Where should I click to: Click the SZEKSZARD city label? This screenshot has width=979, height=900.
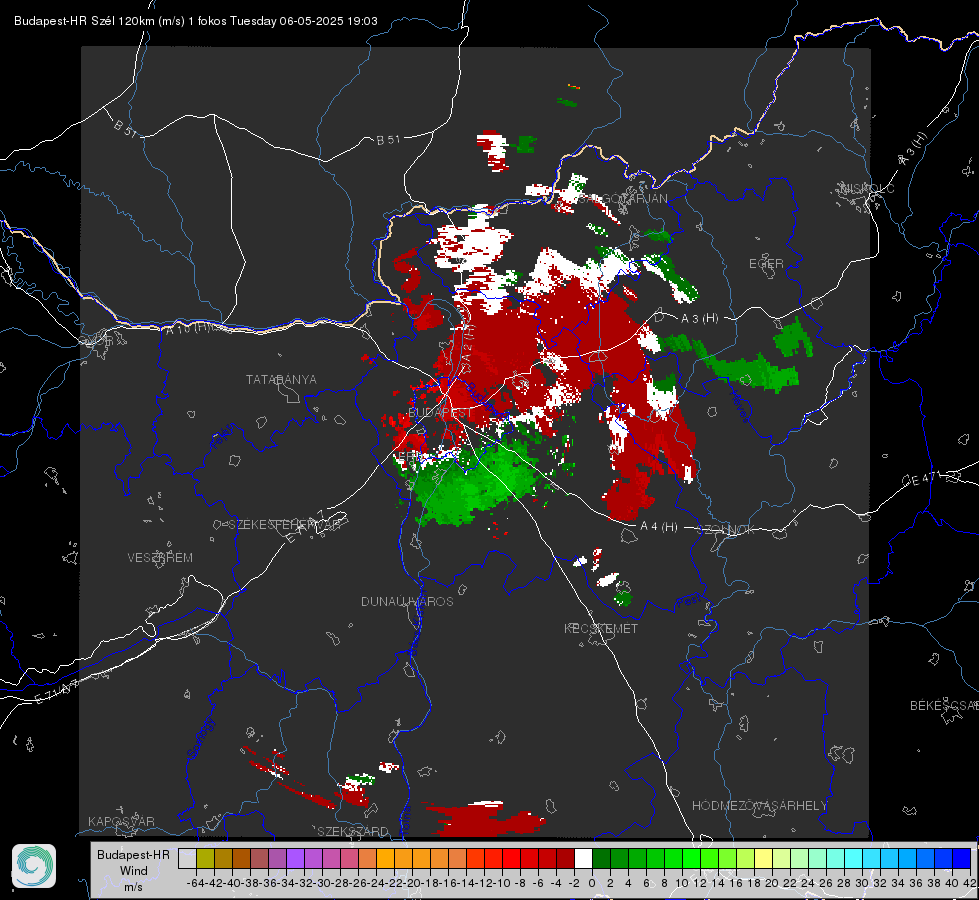click(353, 831)
